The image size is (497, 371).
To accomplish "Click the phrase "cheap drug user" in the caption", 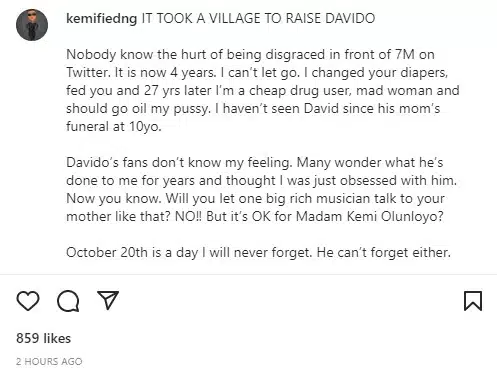I will tap(299, 90).
